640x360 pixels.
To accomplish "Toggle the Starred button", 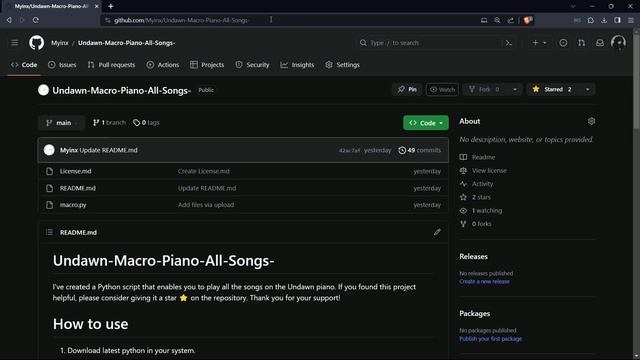I will (553, 89).
